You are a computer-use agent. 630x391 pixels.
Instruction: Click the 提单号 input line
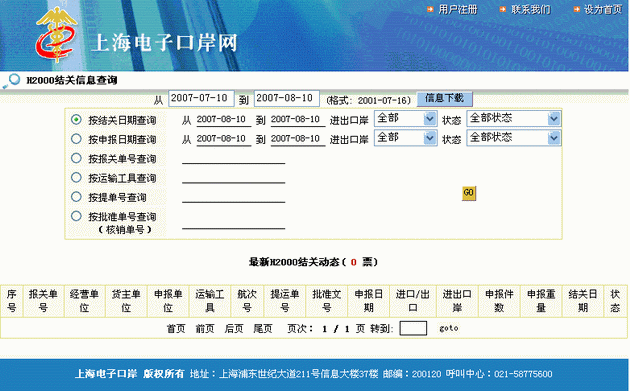coord(233,197)
